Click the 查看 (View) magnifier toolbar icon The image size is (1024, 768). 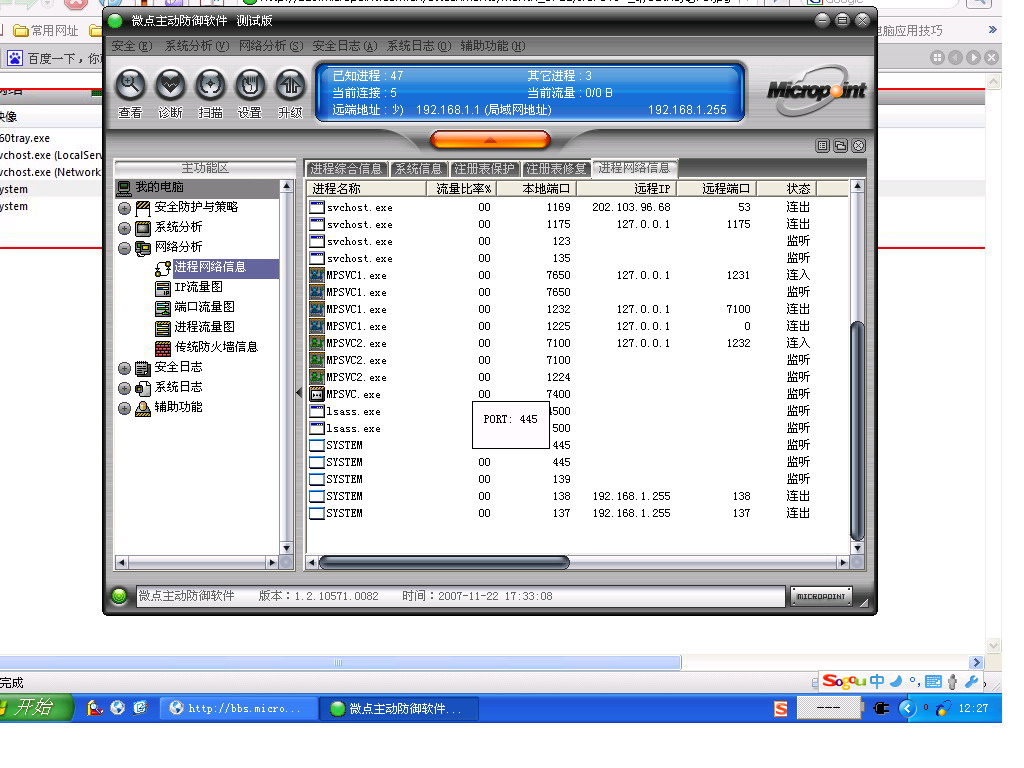coord(131,86)
